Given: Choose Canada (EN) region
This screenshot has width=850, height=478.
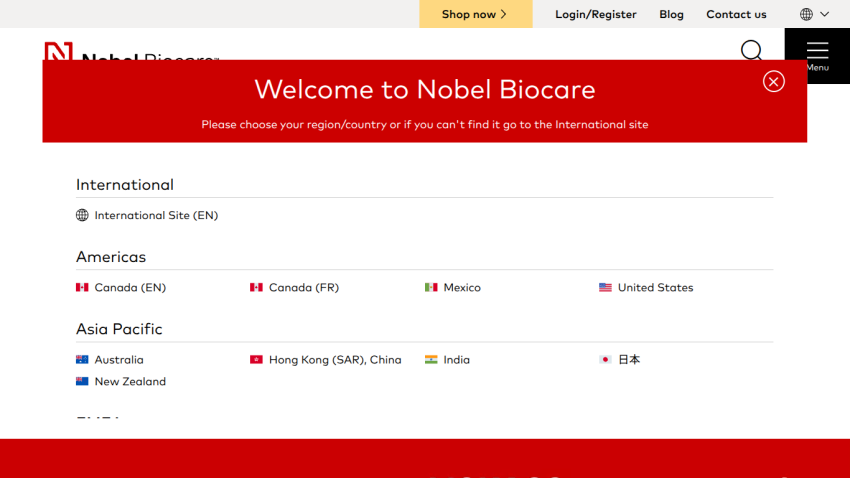Looking at the screenshot, I should point(130,287).
